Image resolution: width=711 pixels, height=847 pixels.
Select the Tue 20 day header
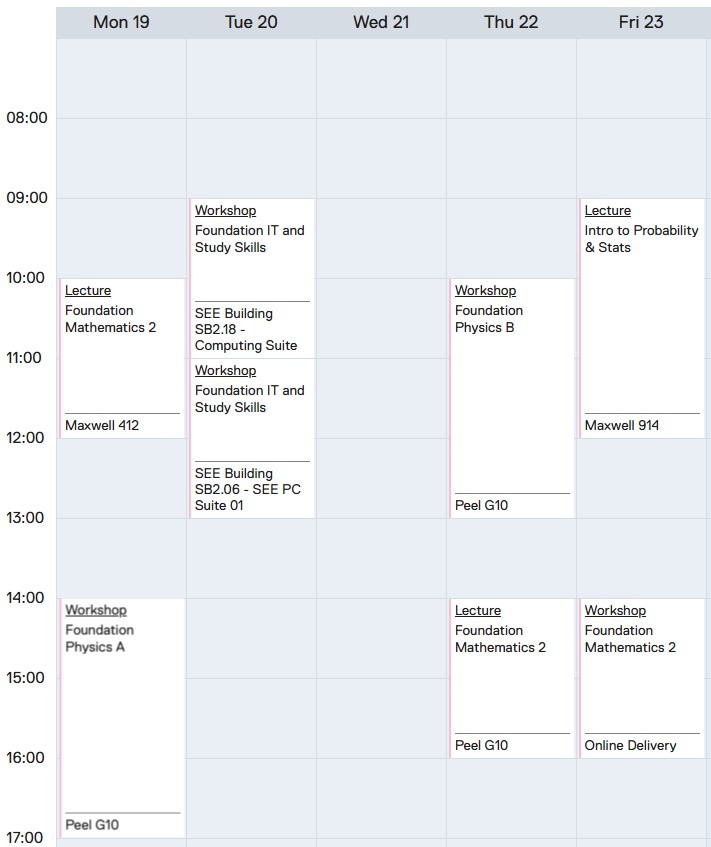251,22
